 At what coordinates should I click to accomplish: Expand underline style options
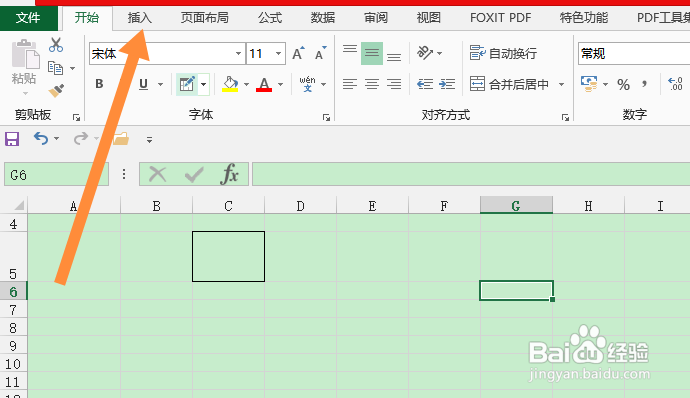[x=161, y=84]
